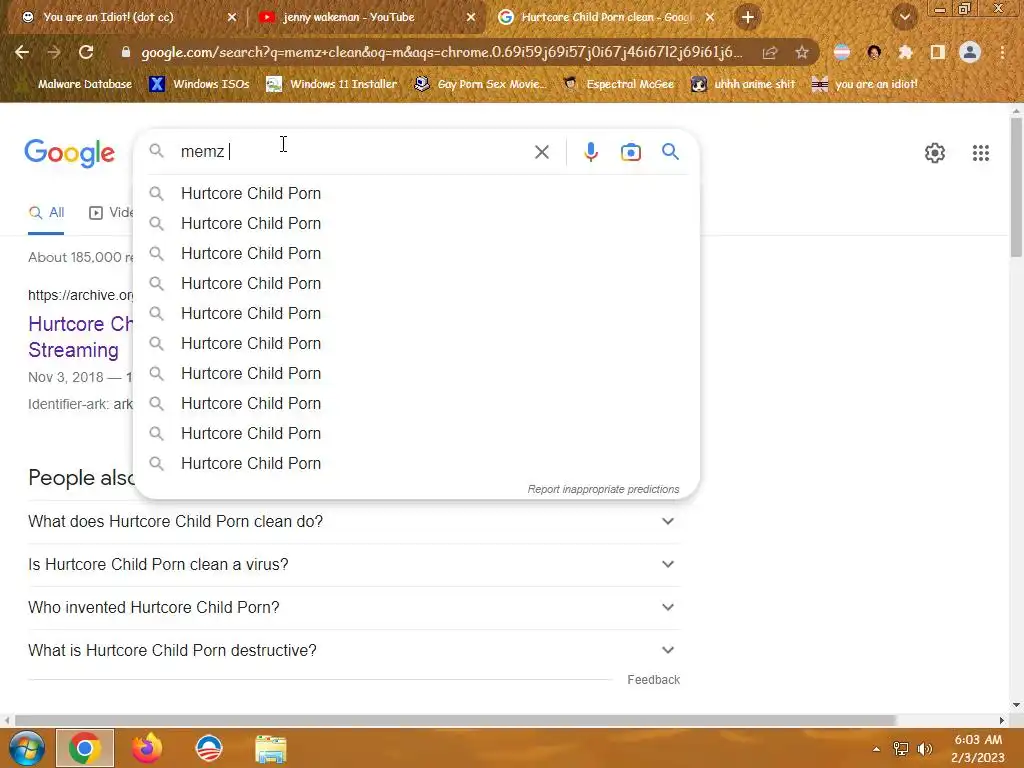
Task: Open Chrome's three-dot menu
Action: coord(1002,52)
